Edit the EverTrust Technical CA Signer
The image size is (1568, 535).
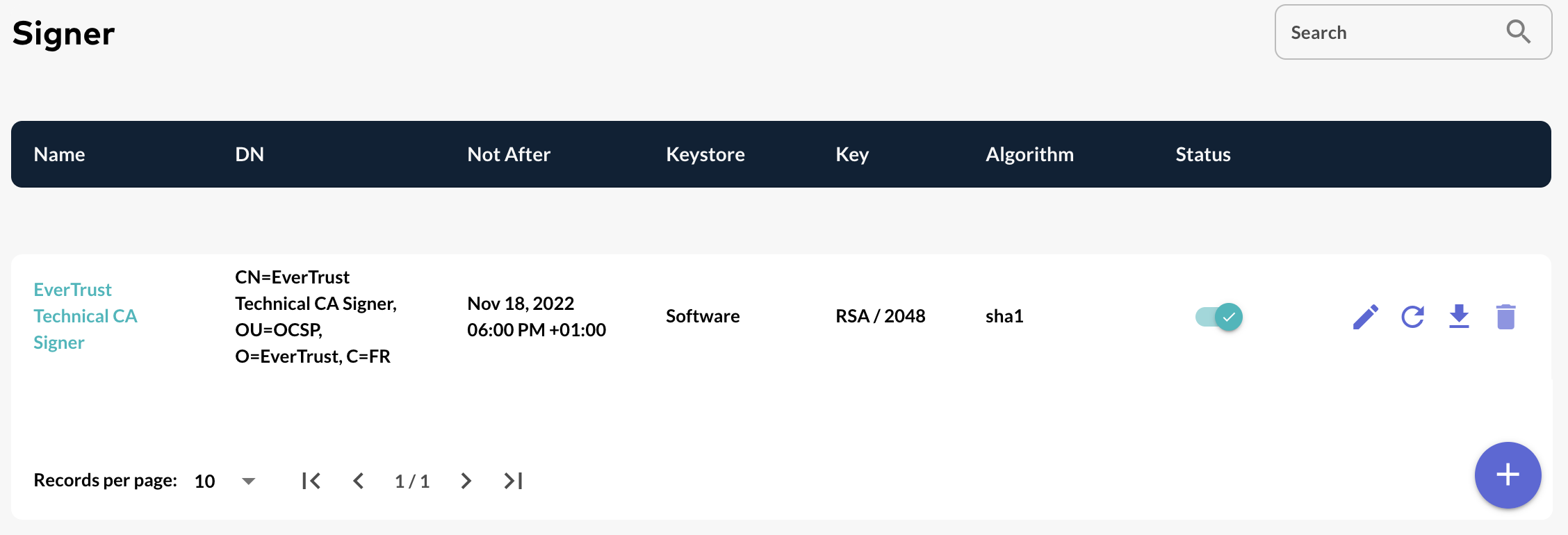1364,316
